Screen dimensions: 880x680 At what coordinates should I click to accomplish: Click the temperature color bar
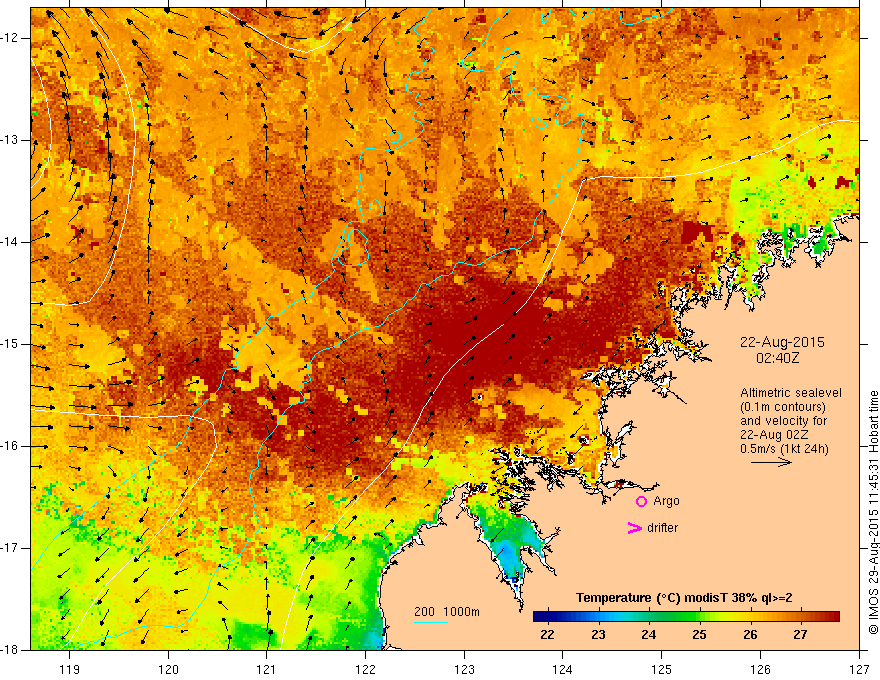[x=686, y=617]
